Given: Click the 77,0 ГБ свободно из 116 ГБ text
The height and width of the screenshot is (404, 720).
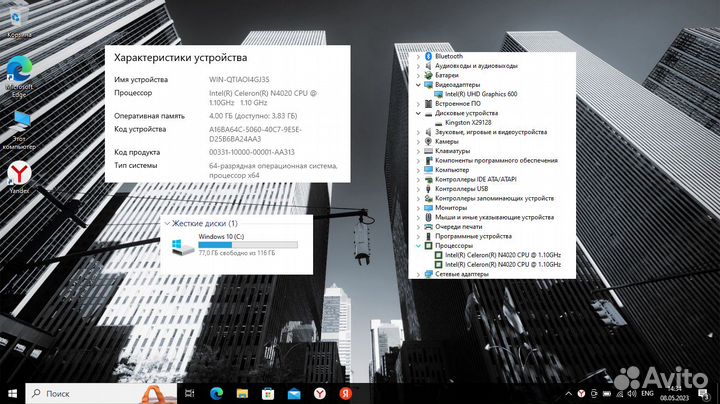Looking at the screenshot, I should click(237, 253).
